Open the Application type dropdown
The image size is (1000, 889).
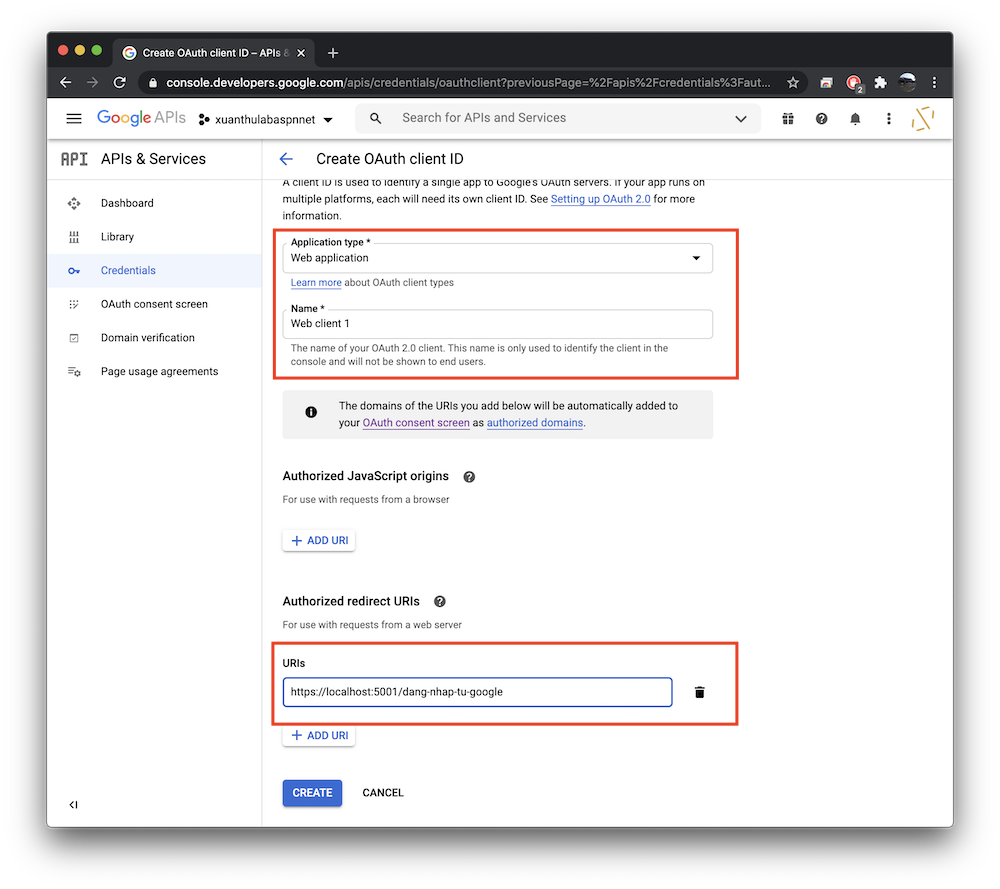(x=497, y=258)
